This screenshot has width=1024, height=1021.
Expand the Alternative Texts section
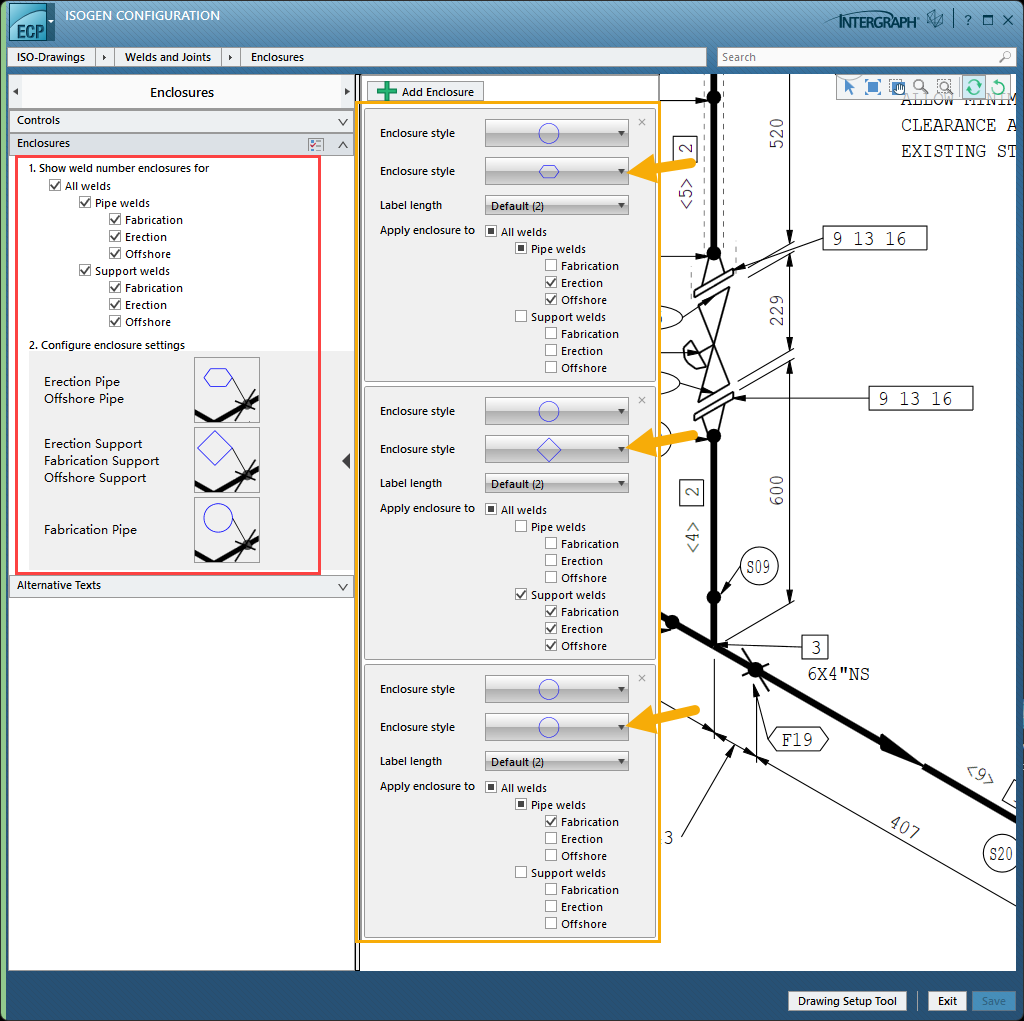tap(180, 586)
